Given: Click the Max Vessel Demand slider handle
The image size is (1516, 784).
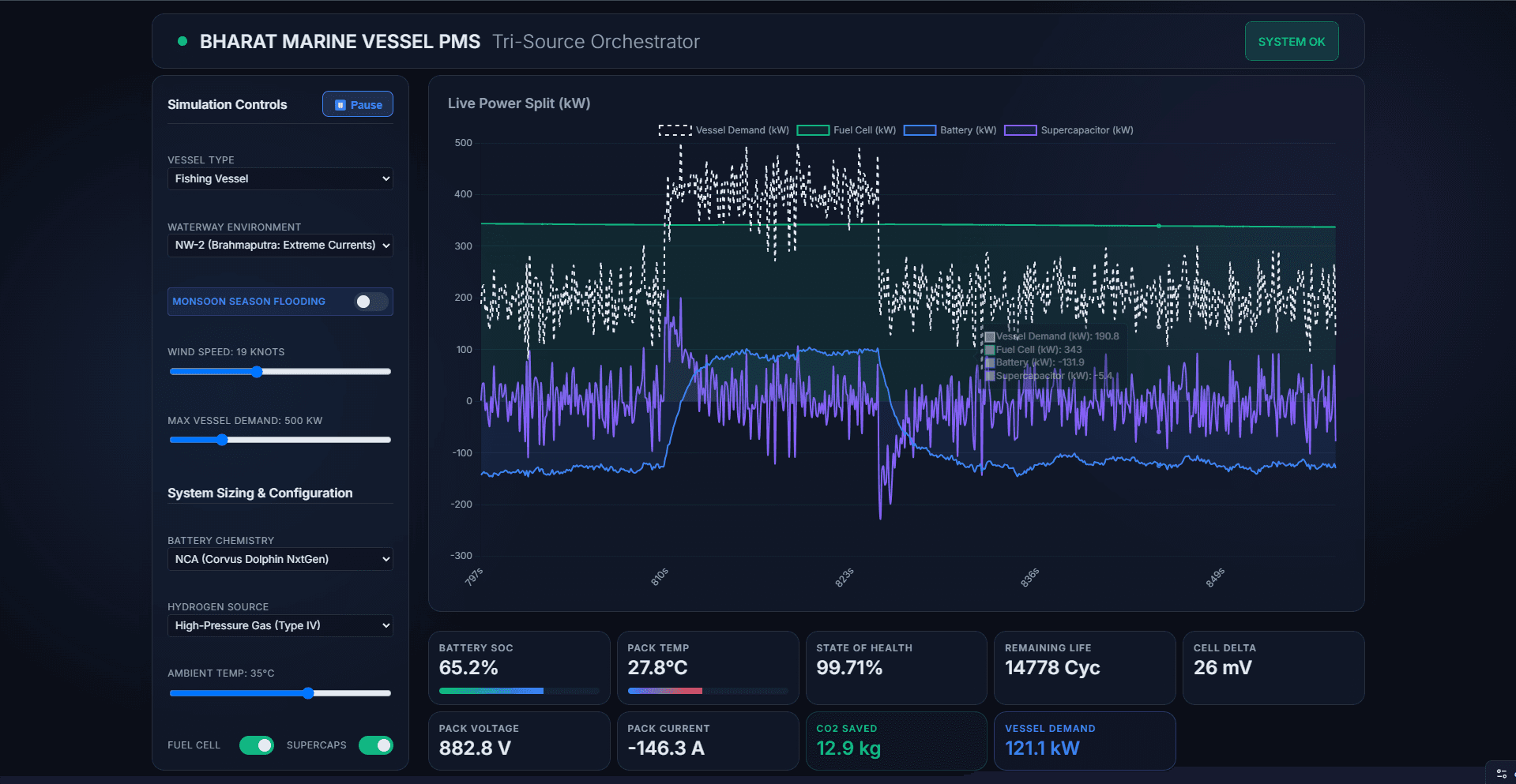Looking at the screenshot, I should tap(222, 440).
